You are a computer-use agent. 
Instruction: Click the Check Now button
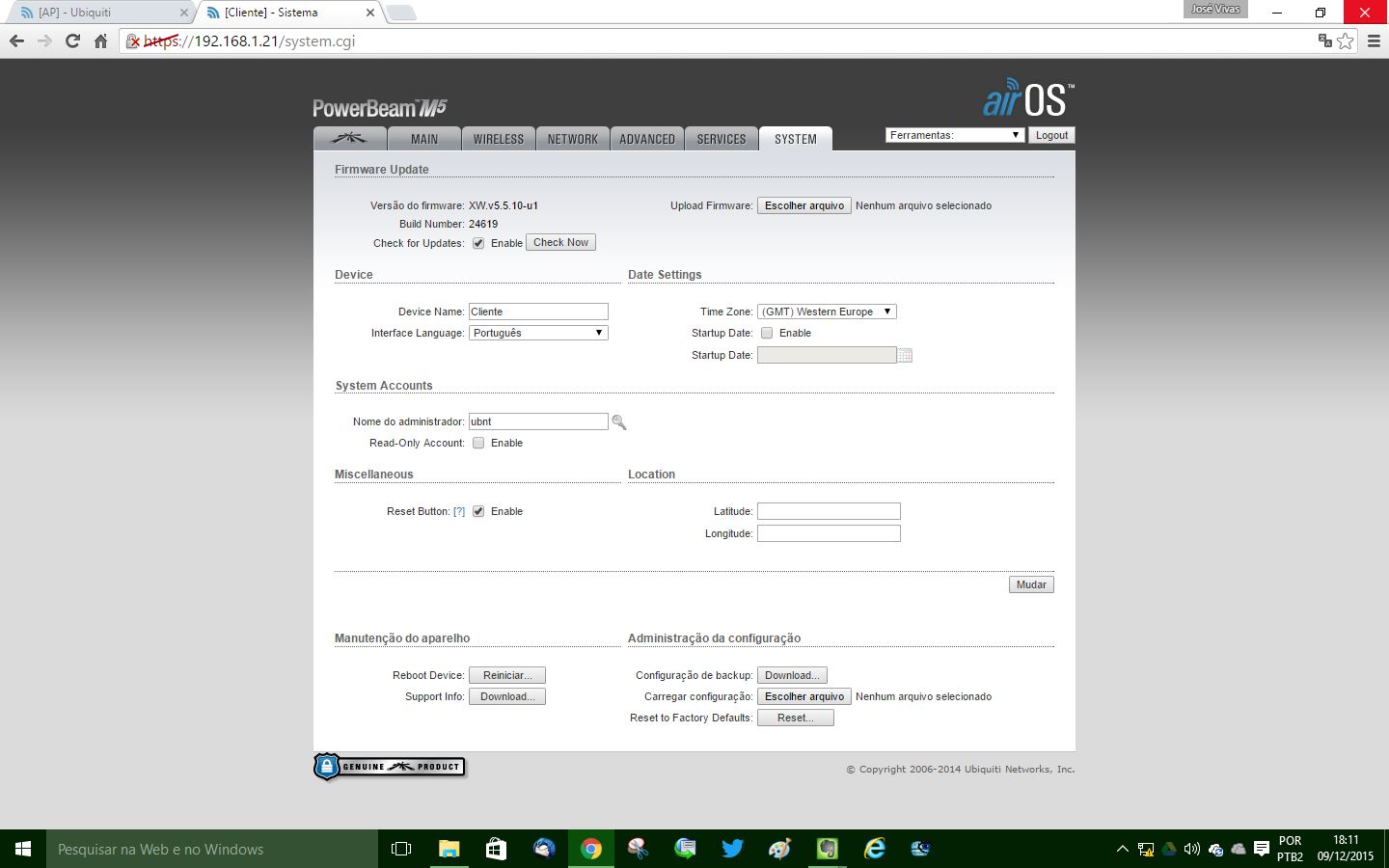[560, 242]
